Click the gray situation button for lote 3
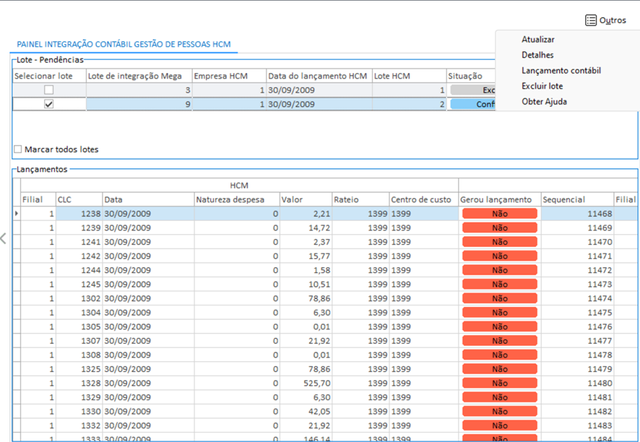The image size is (640, 442). (472, 90)
